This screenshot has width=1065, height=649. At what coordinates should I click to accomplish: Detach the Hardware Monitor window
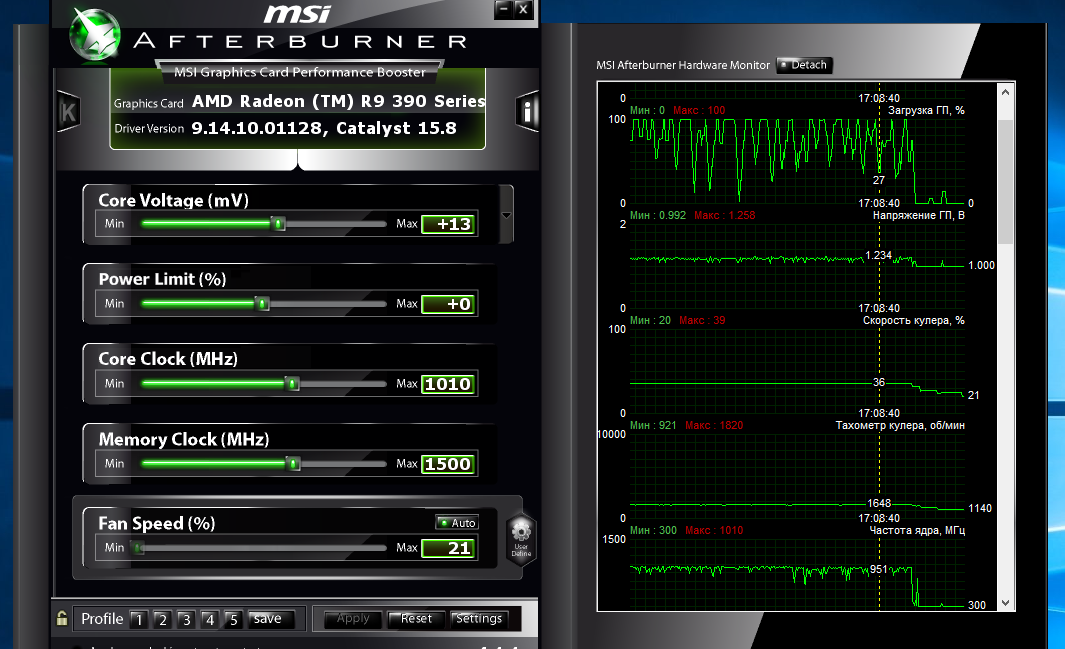(x=804, y=65)
